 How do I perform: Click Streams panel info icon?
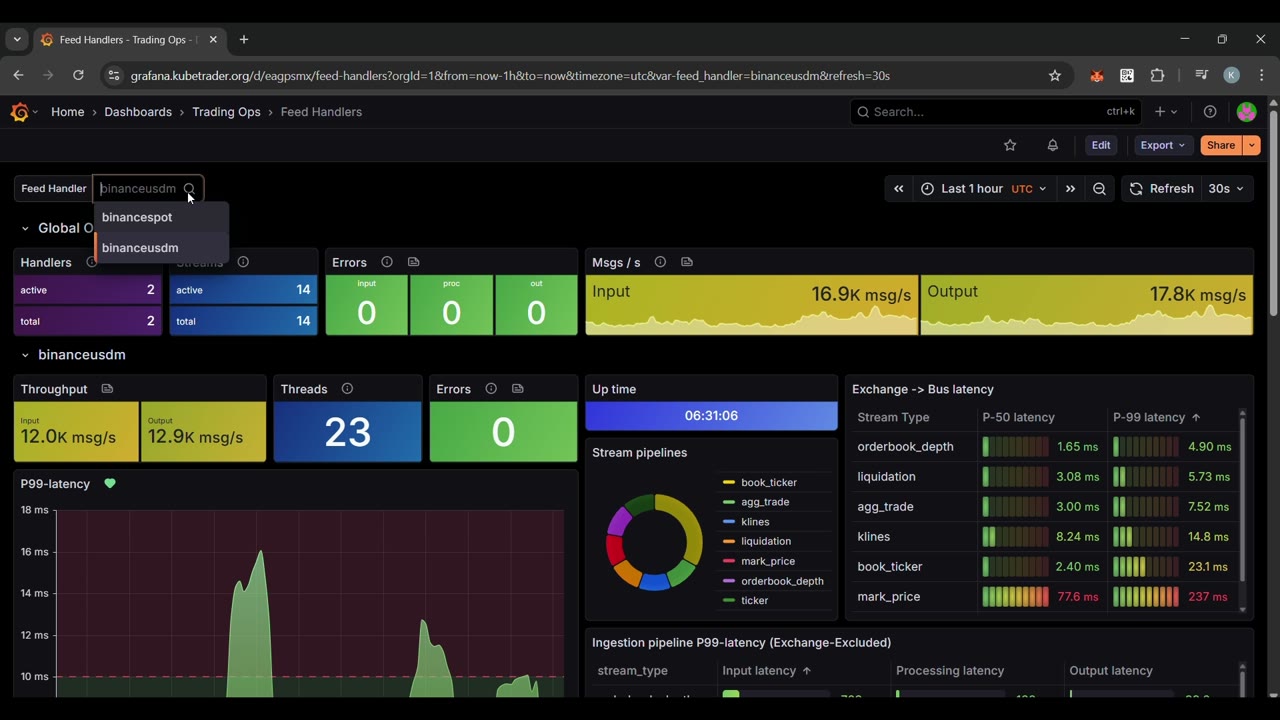[x=243, y=262]
